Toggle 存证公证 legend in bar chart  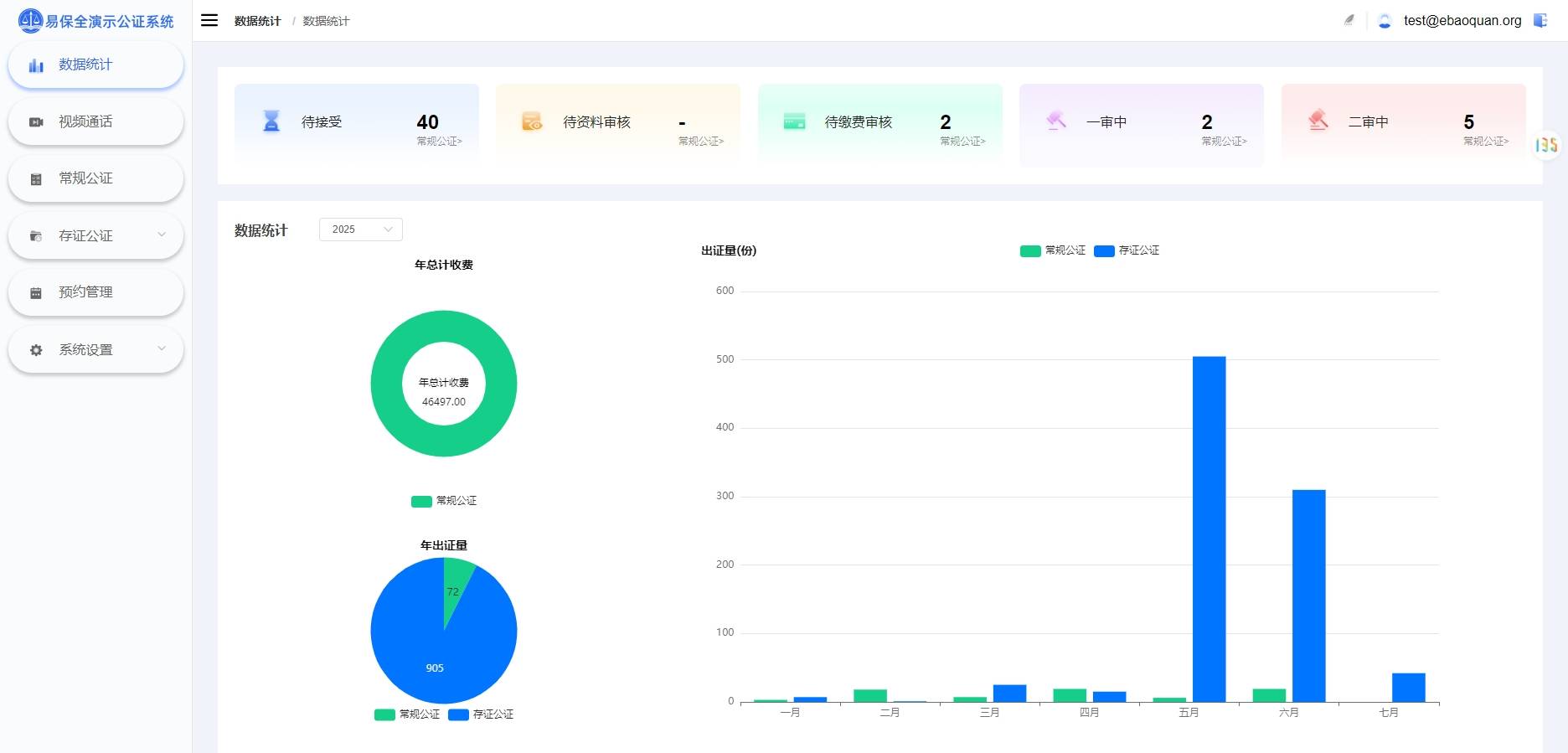click(1127, 250)
